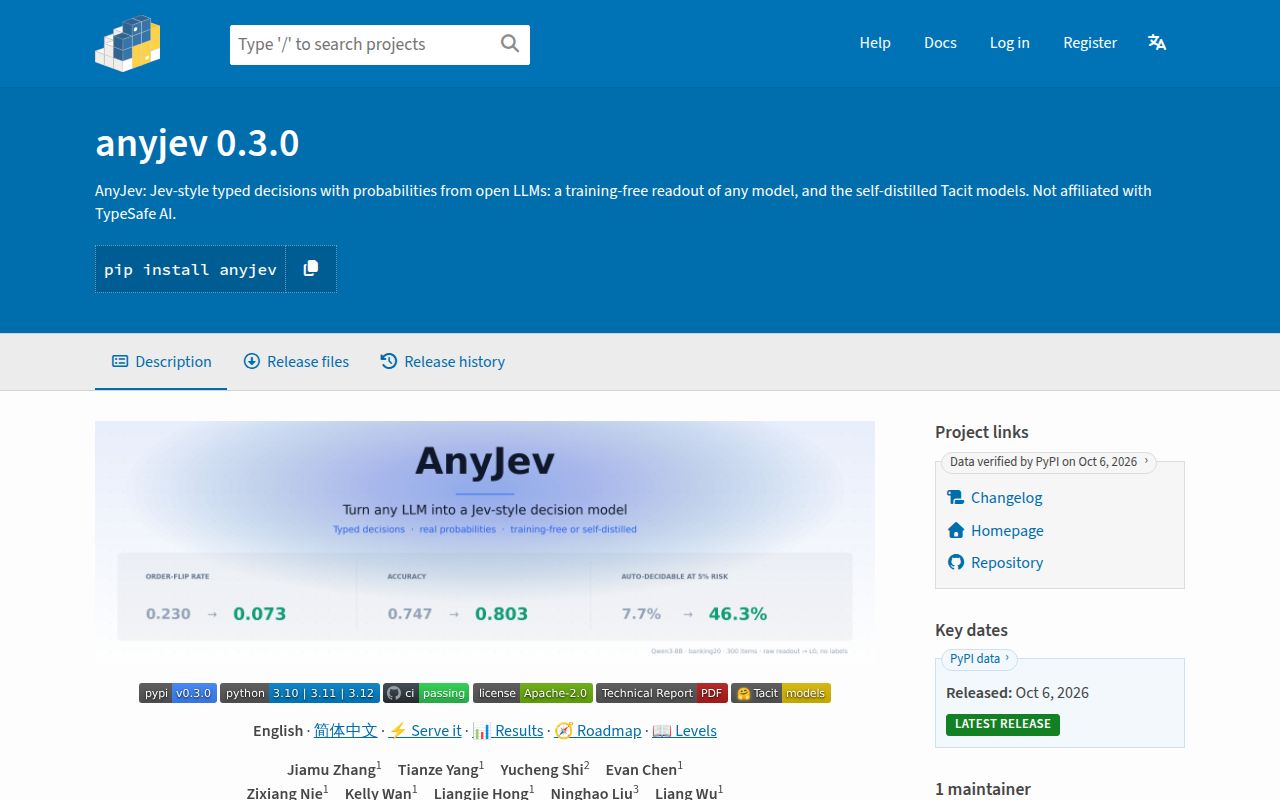The height and width of the screenshot is (800, 1280).
Task: Click the Tacit models badge
Action: pos(781,693)
